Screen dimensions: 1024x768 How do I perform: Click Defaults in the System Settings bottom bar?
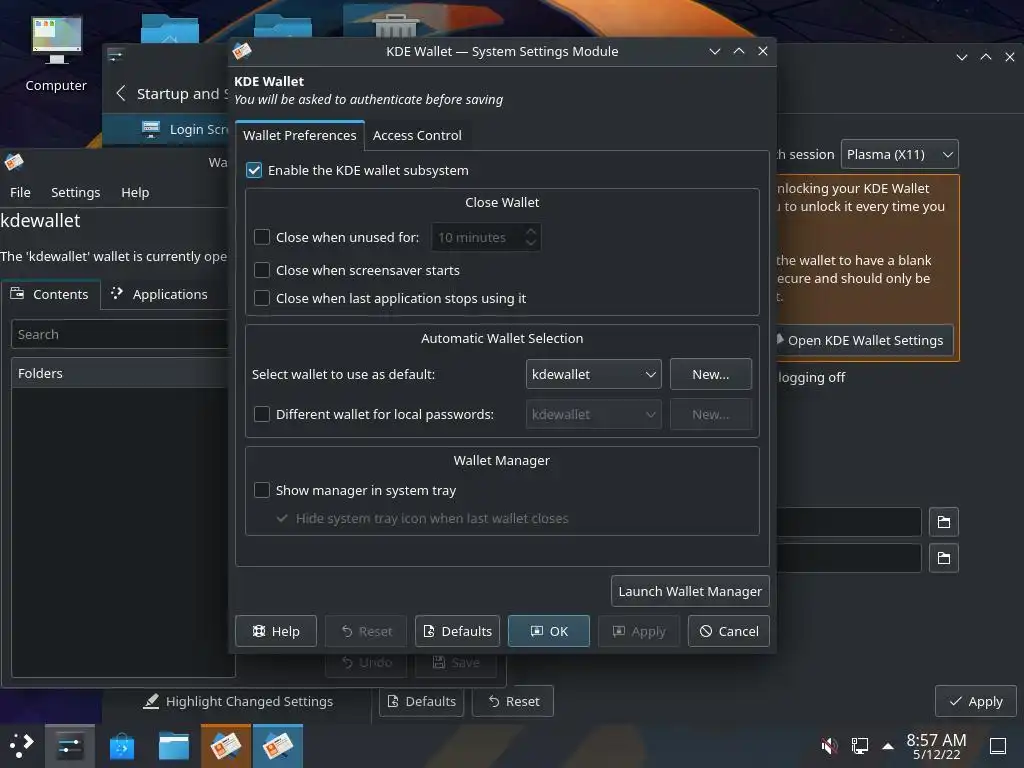click(421, 701)
